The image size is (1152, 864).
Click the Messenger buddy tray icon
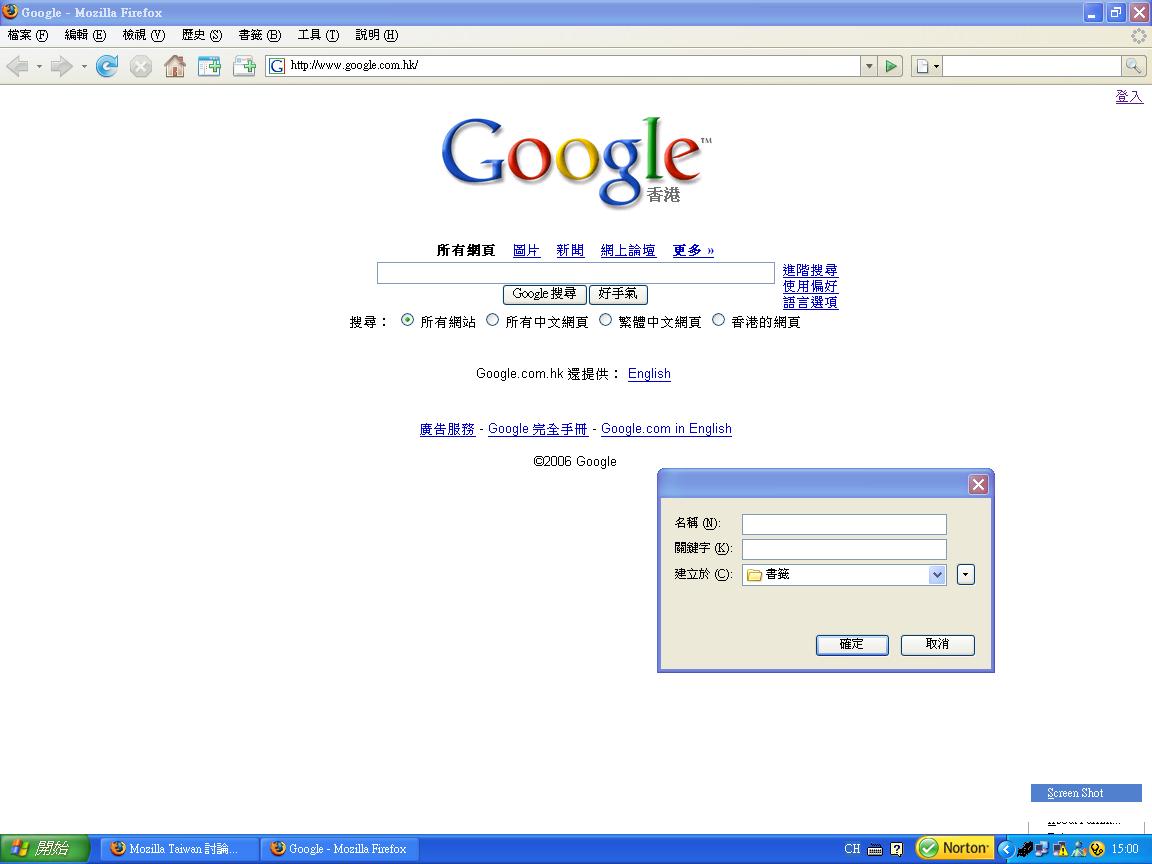pyautogui.click(x=1079, y=849)
